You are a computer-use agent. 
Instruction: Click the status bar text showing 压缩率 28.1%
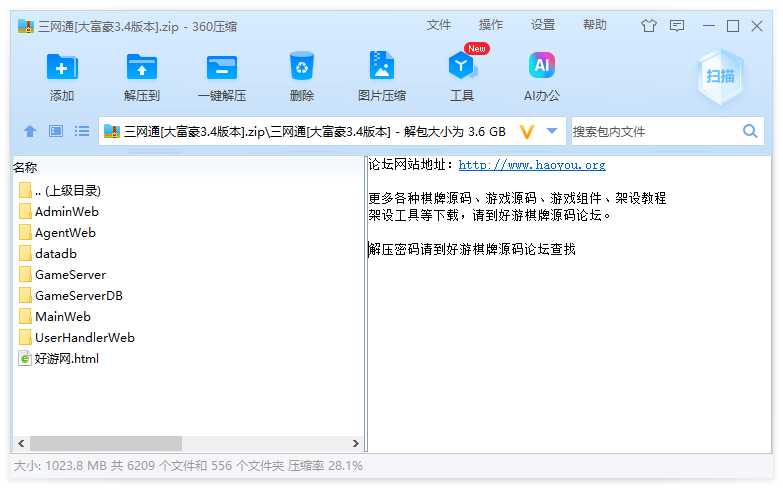(x=326, y=466)
